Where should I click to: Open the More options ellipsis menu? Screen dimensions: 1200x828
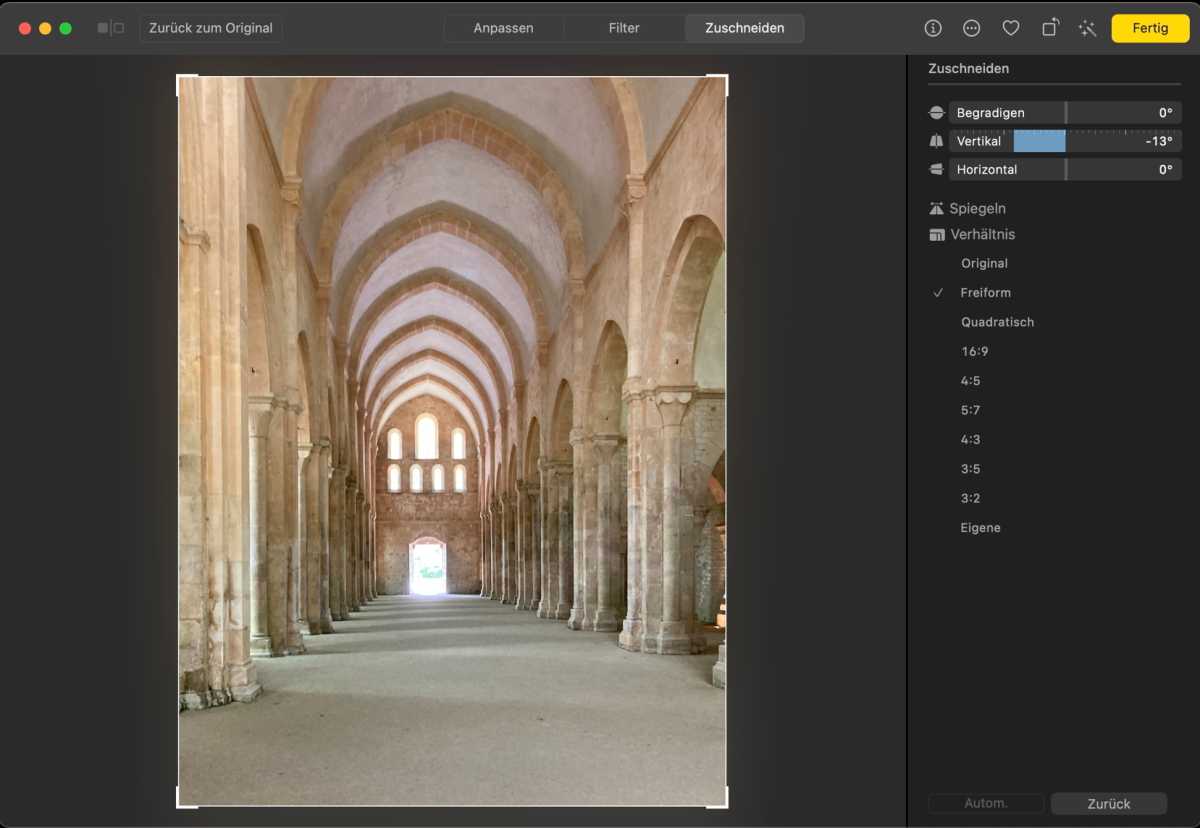point(972,28)
